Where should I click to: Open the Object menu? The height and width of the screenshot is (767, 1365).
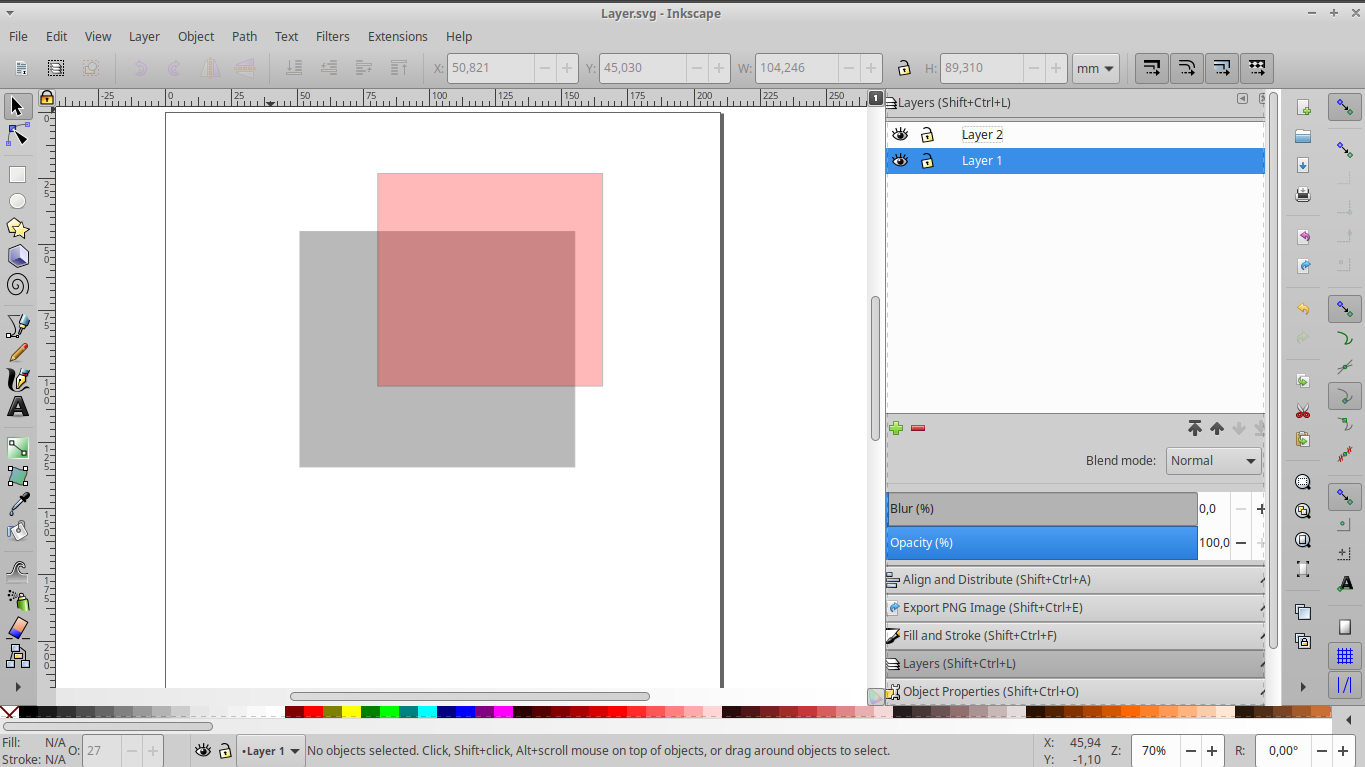(196, 36)
